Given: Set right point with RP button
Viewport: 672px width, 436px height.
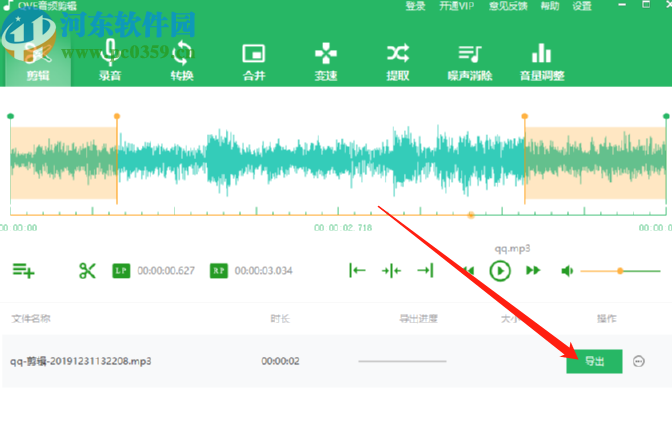Looking at the screenshot, I should [219, 271].
